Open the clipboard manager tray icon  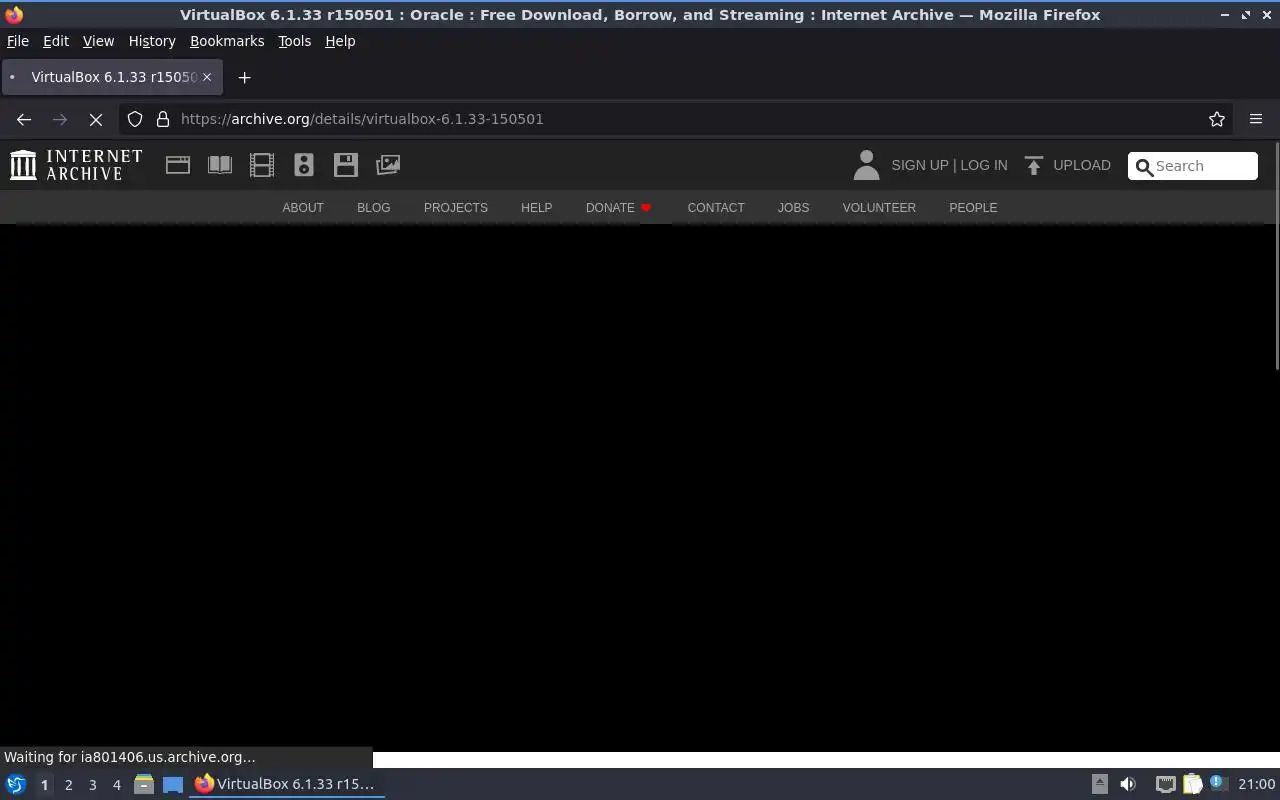pyautogui.click(x=1192, y=784)
